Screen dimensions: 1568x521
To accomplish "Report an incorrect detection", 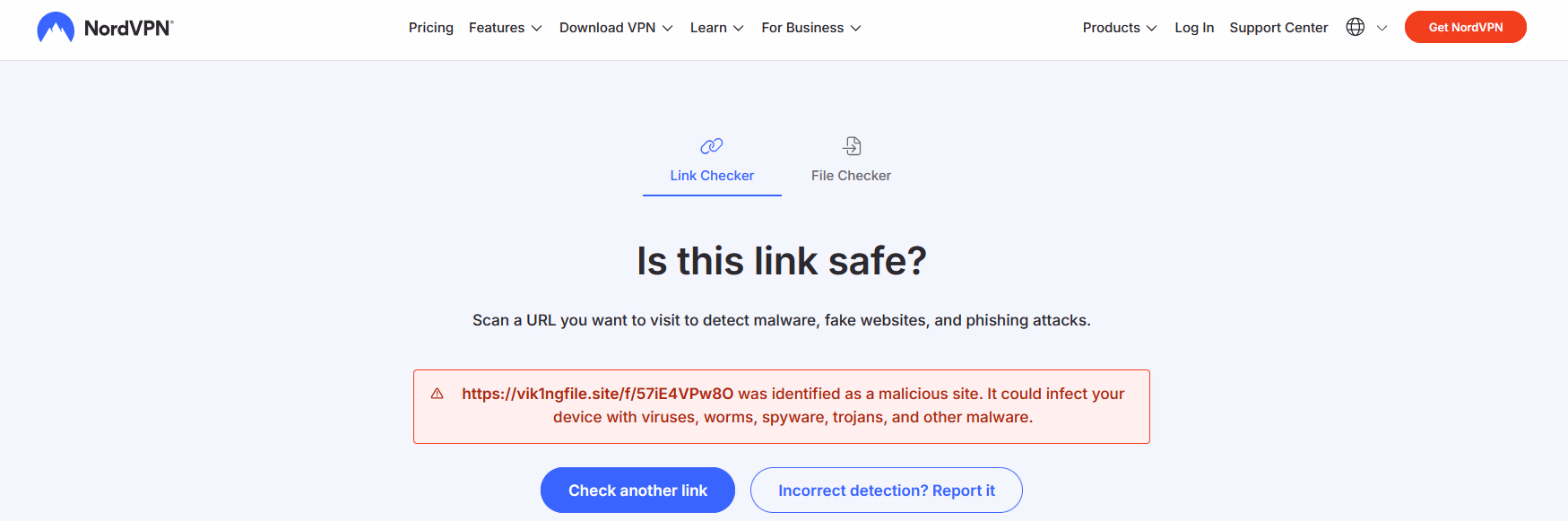I will point(886,491).
